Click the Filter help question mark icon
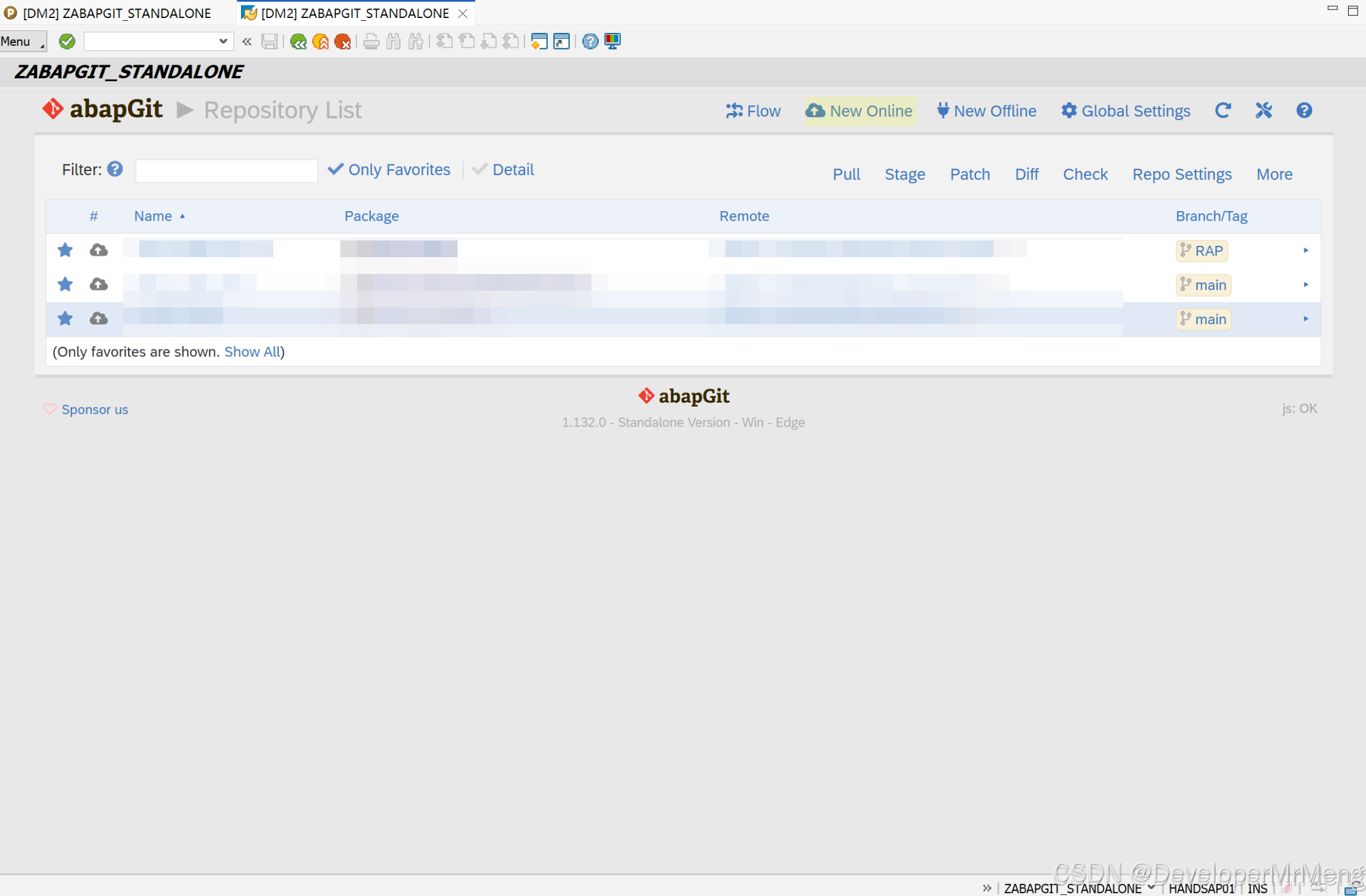This screenshot has width=1366, height=896. pyautogui.click(x=115, y=169)
